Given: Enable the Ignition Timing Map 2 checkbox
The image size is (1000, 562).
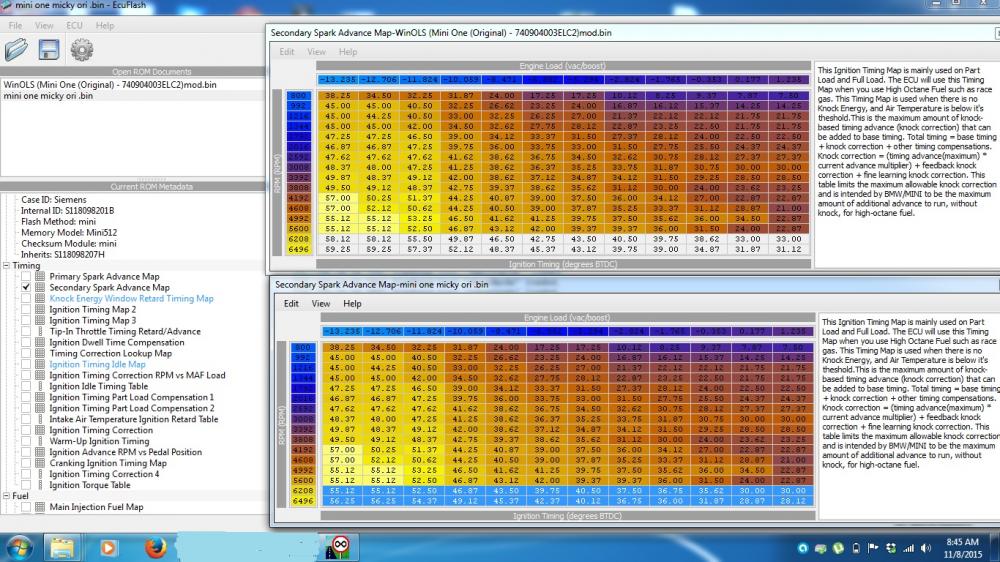Looking at the screenshot, I should point(26,310).
